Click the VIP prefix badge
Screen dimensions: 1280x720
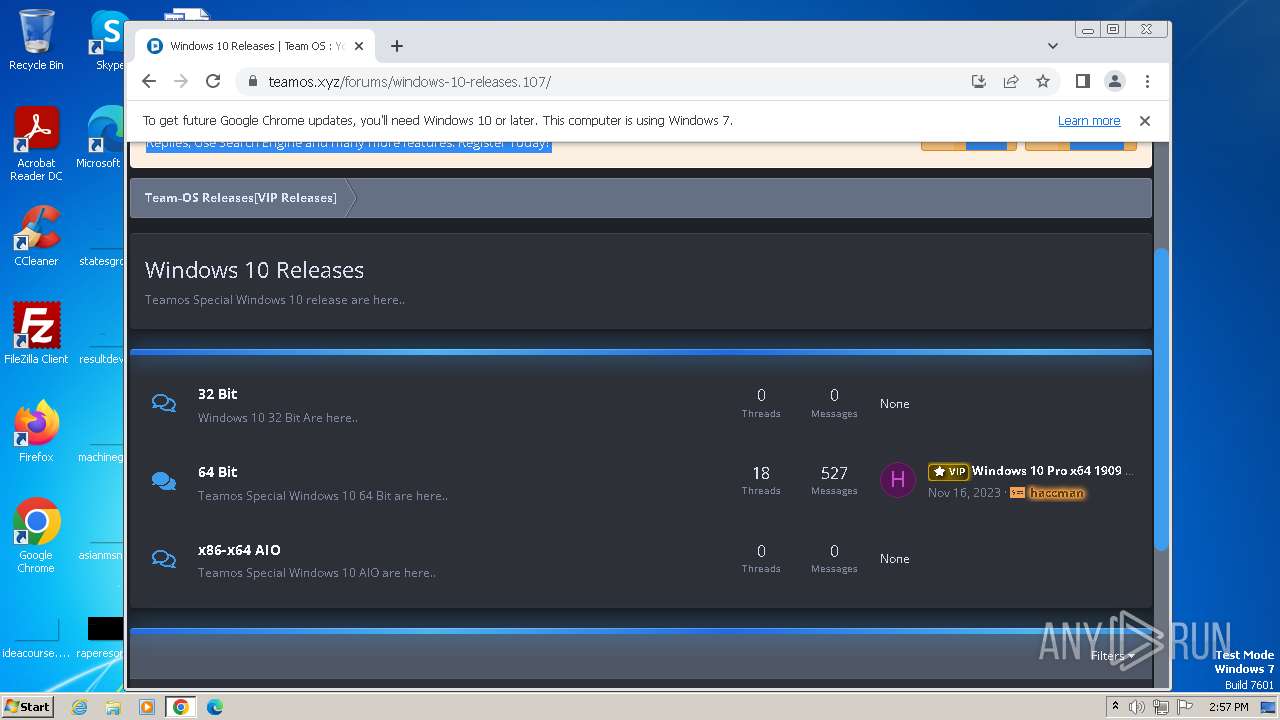[x=948, y=471]
